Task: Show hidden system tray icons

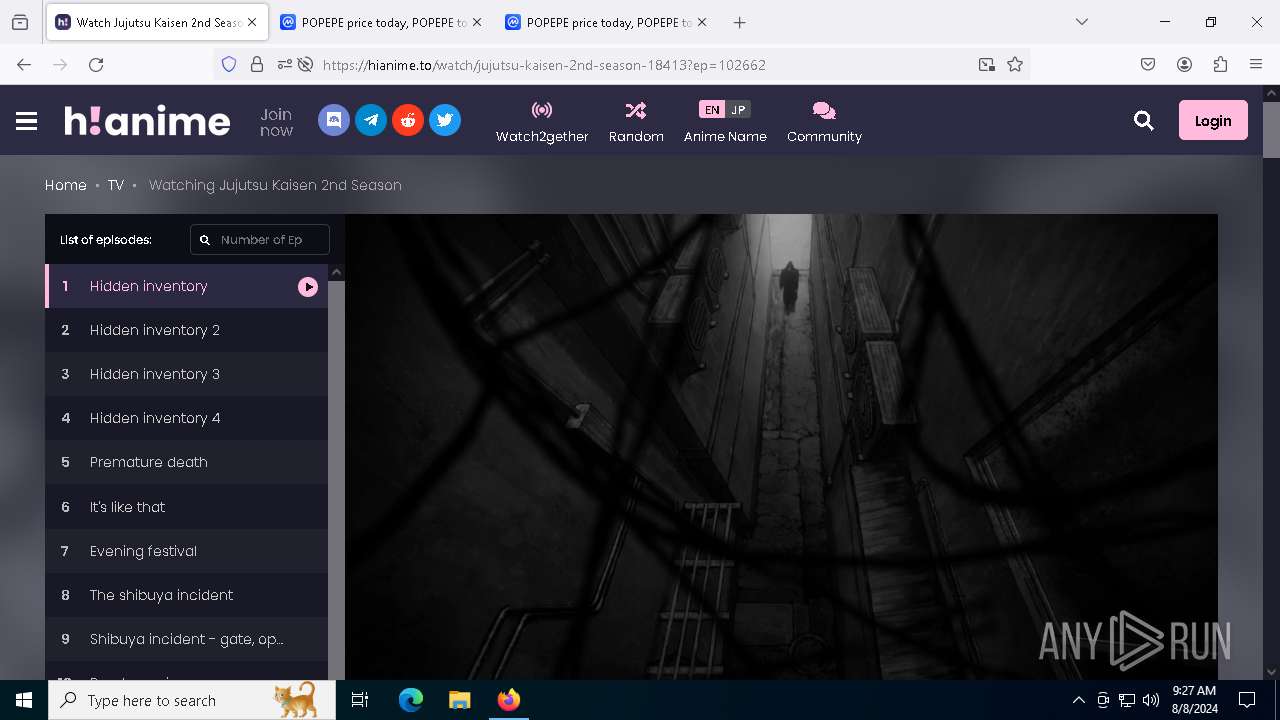Action: (x=1078, y=700)
